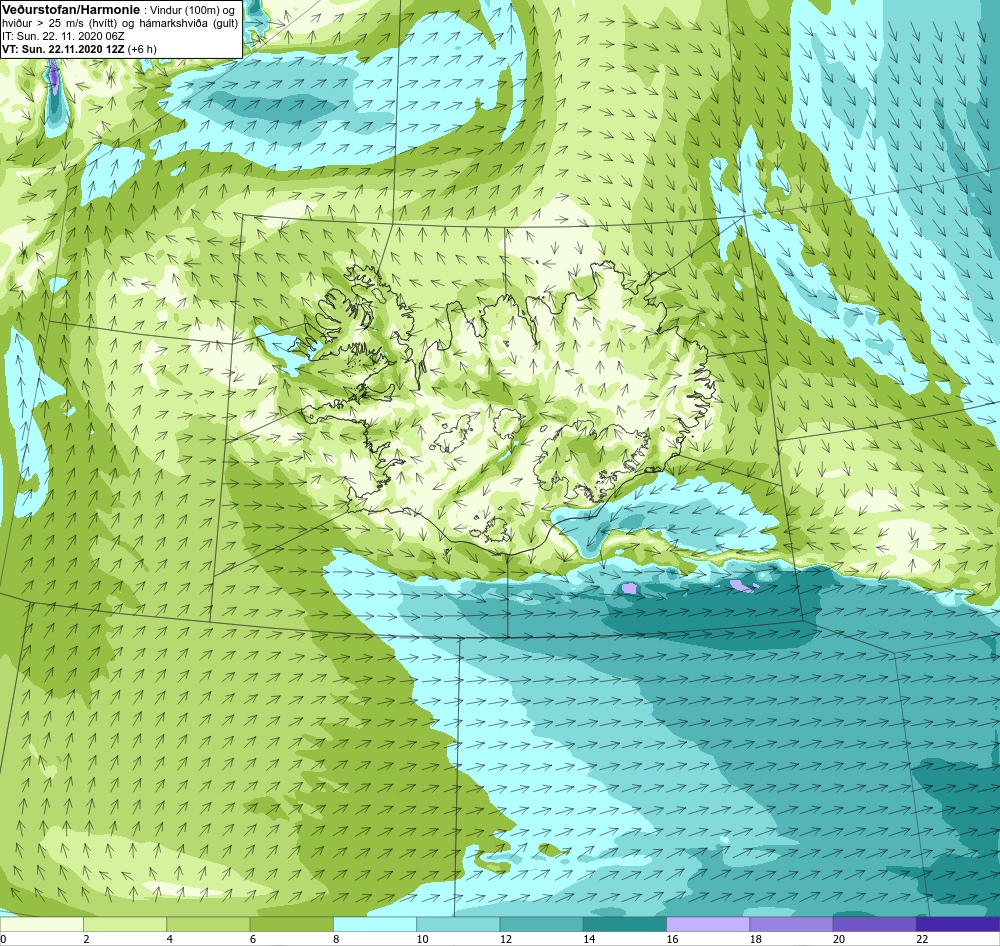Screen dimensions: 1000x946
Task: Click the legend label '22'
Action: [x=922, y=939]
